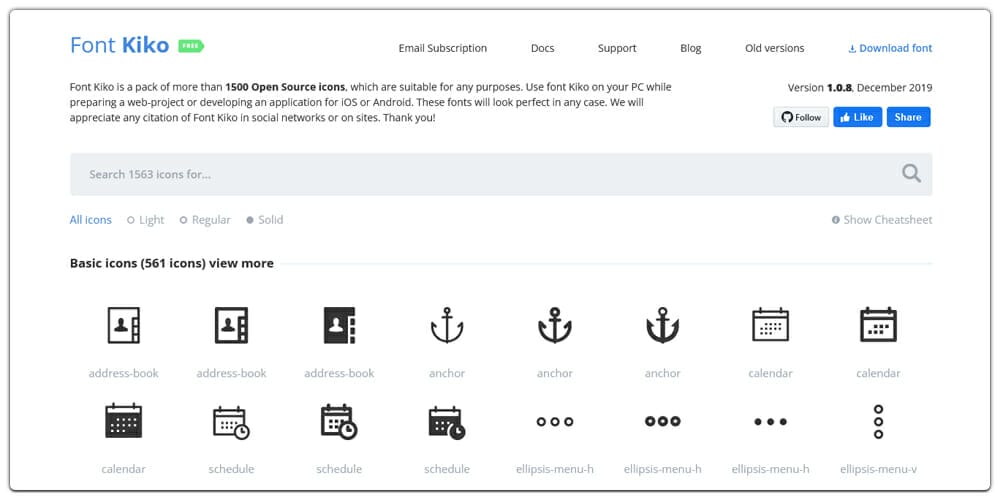
Task: Open the Old versions page
Action: 774,48
